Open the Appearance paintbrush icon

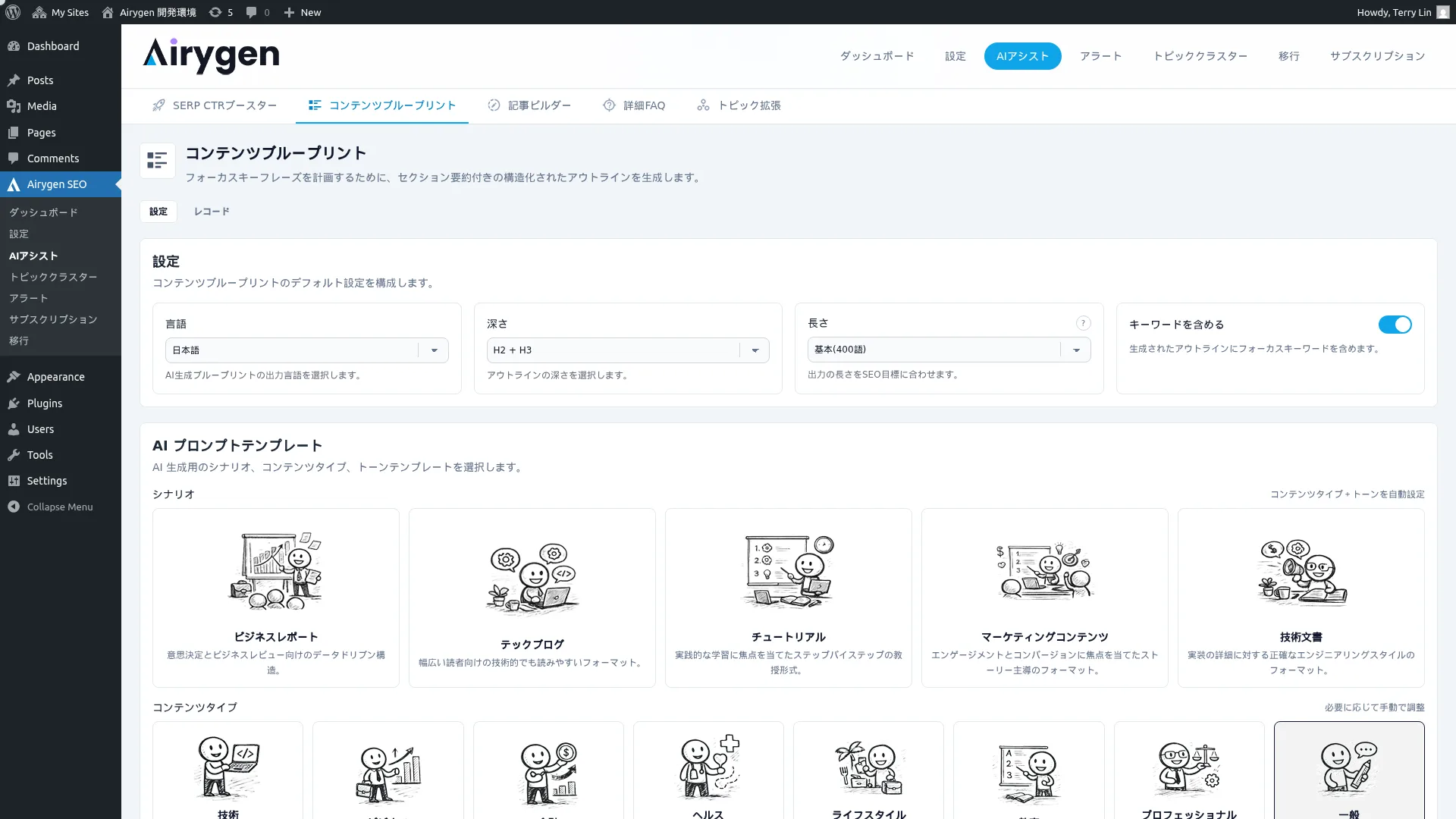click(14, 377)
